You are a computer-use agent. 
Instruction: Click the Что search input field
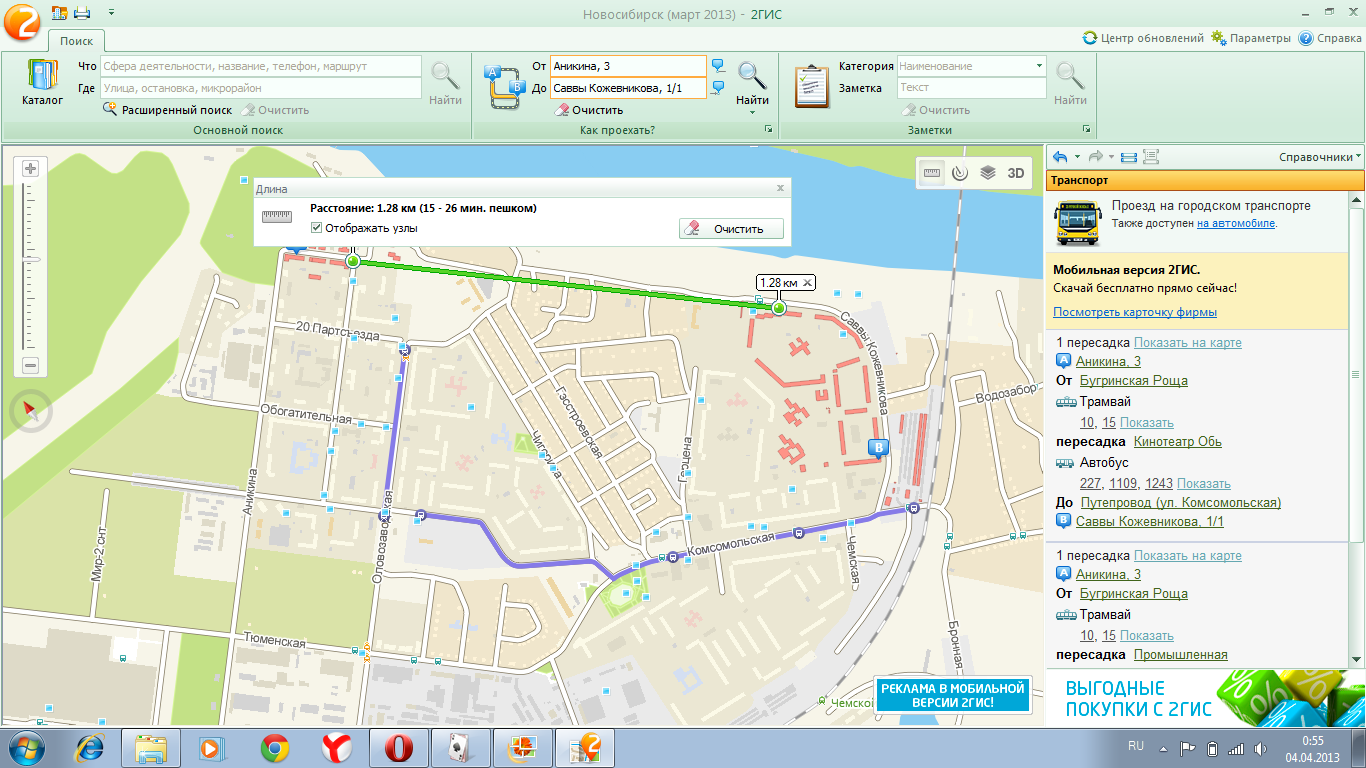[260, 66]
